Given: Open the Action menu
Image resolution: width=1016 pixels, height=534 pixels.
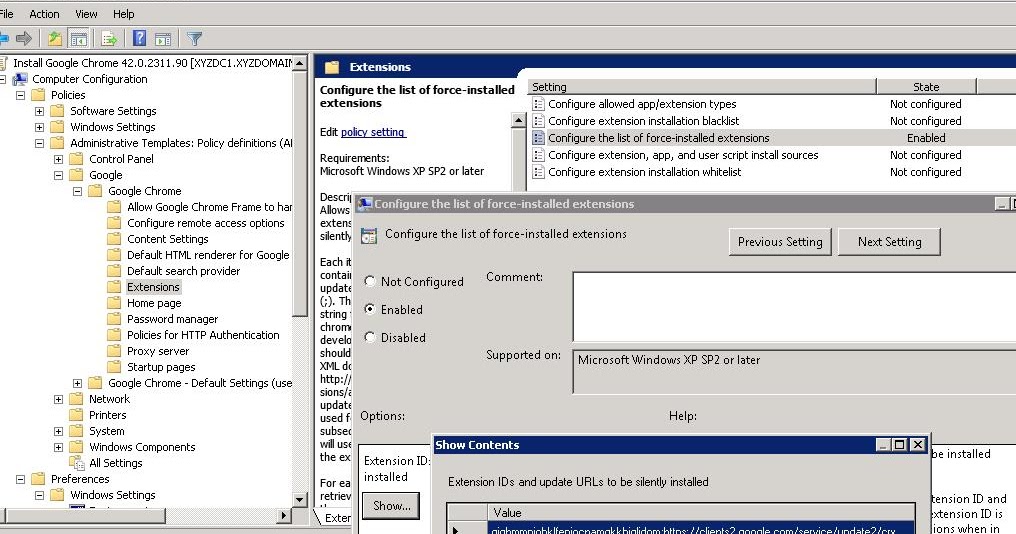Looking at the screenshot, I should (44, 14).
